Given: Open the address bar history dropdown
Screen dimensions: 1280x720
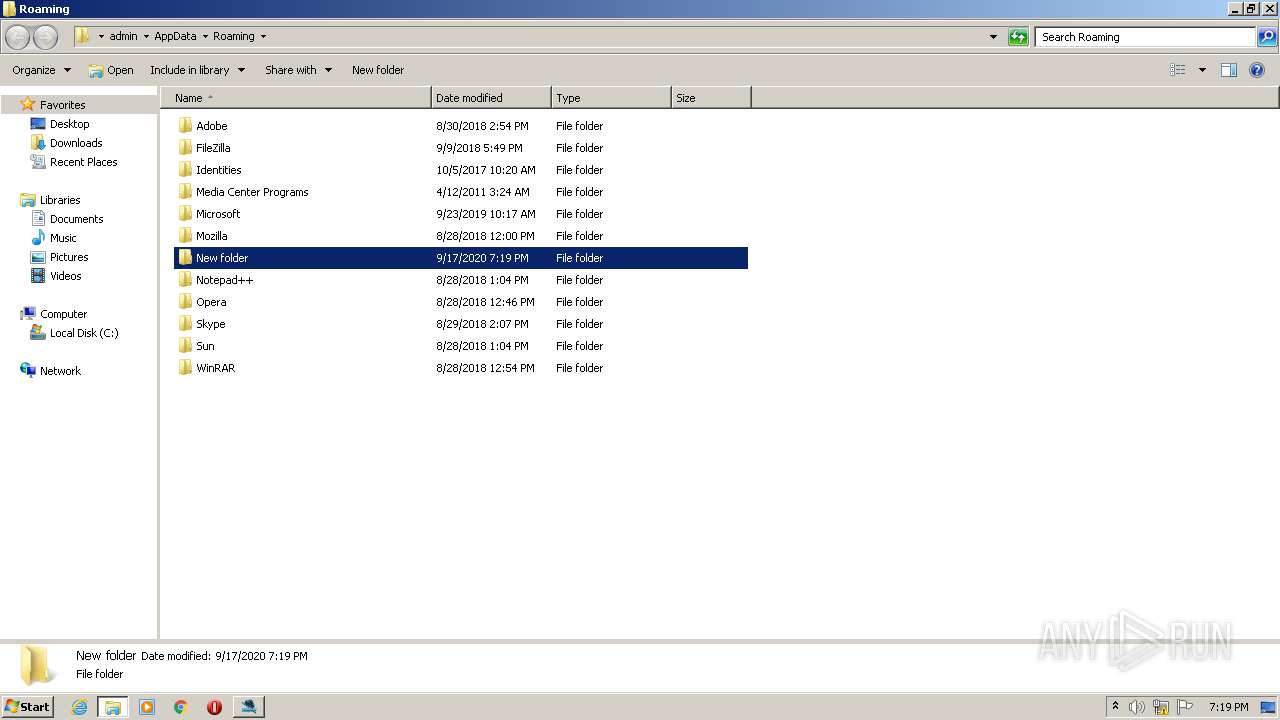Looking at the screenshot, I should (993, 37).
